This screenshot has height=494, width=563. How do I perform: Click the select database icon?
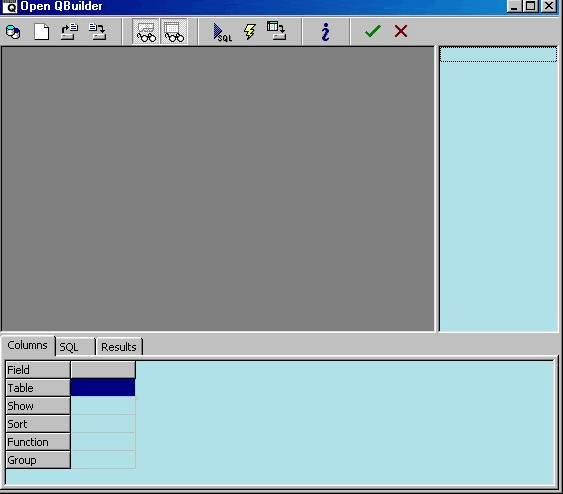(13, 32)
